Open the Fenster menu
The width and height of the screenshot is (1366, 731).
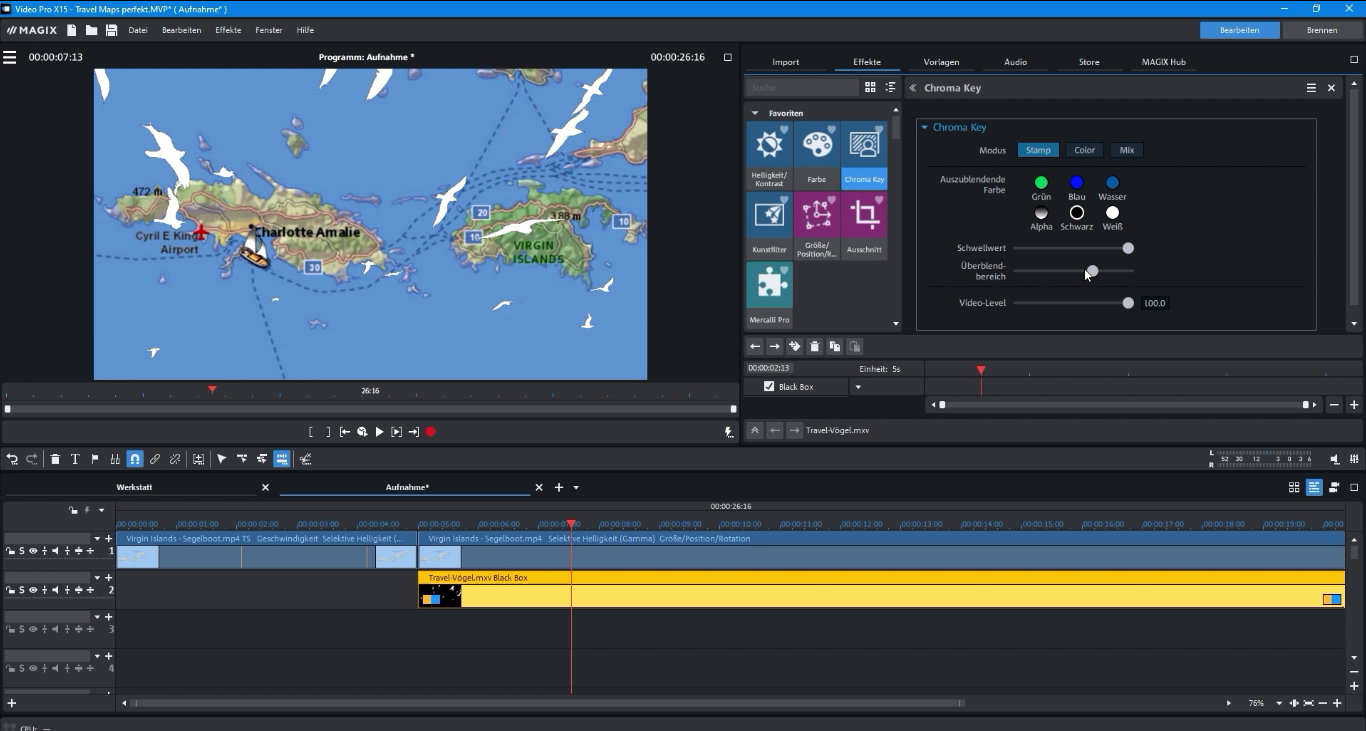(x=268, y=30)
